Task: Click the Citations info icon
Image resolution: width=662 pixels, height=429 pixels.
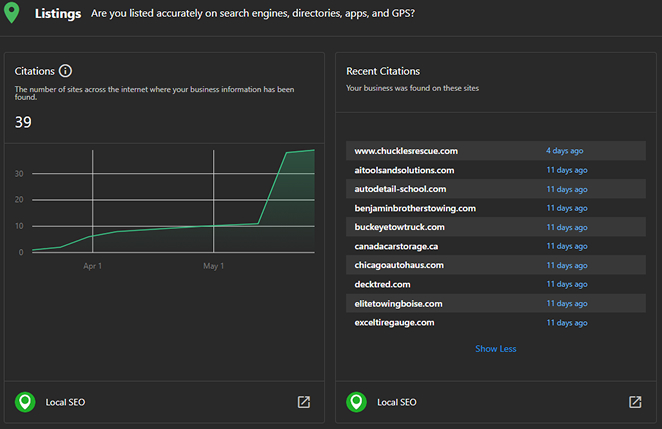Action: [x=66, y=71]
